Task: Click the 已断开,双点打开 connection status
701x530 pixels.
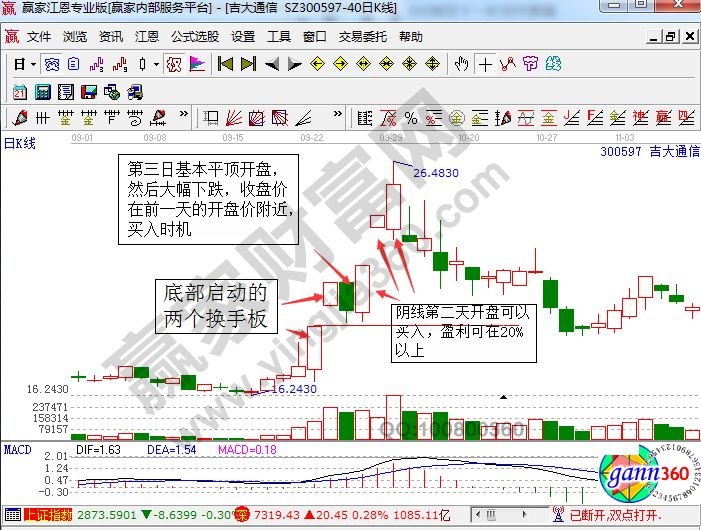Action: (615, 515)
